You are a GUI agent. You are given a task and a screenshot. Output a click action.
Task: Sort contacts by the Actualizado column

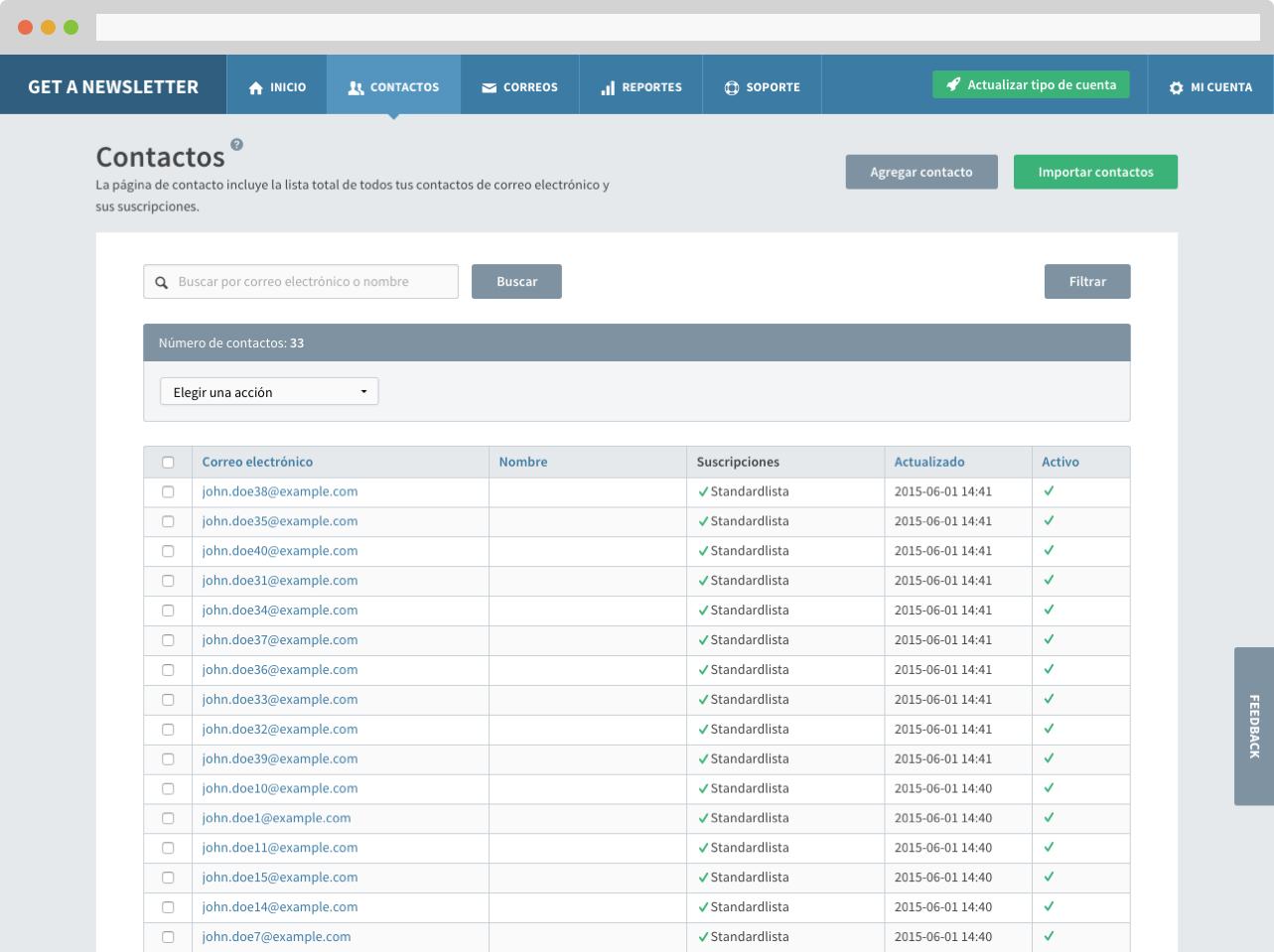tap(928, 462)
